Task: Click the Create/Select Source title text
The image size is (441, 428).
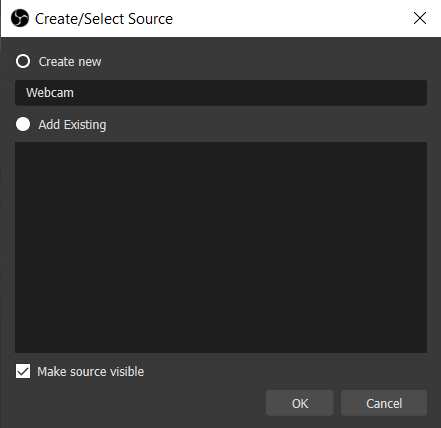Action: pos(104,19)
